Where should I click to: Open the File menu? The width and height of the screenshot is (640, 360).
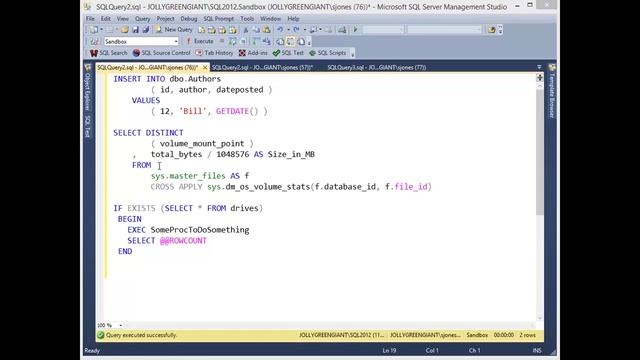point(90,19)
